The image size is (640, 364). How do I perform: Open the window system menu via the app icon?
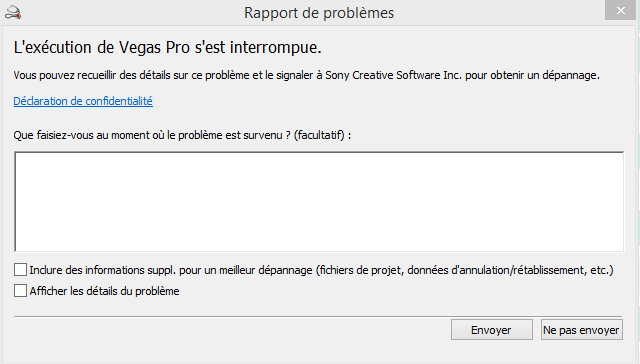[13, 12]
